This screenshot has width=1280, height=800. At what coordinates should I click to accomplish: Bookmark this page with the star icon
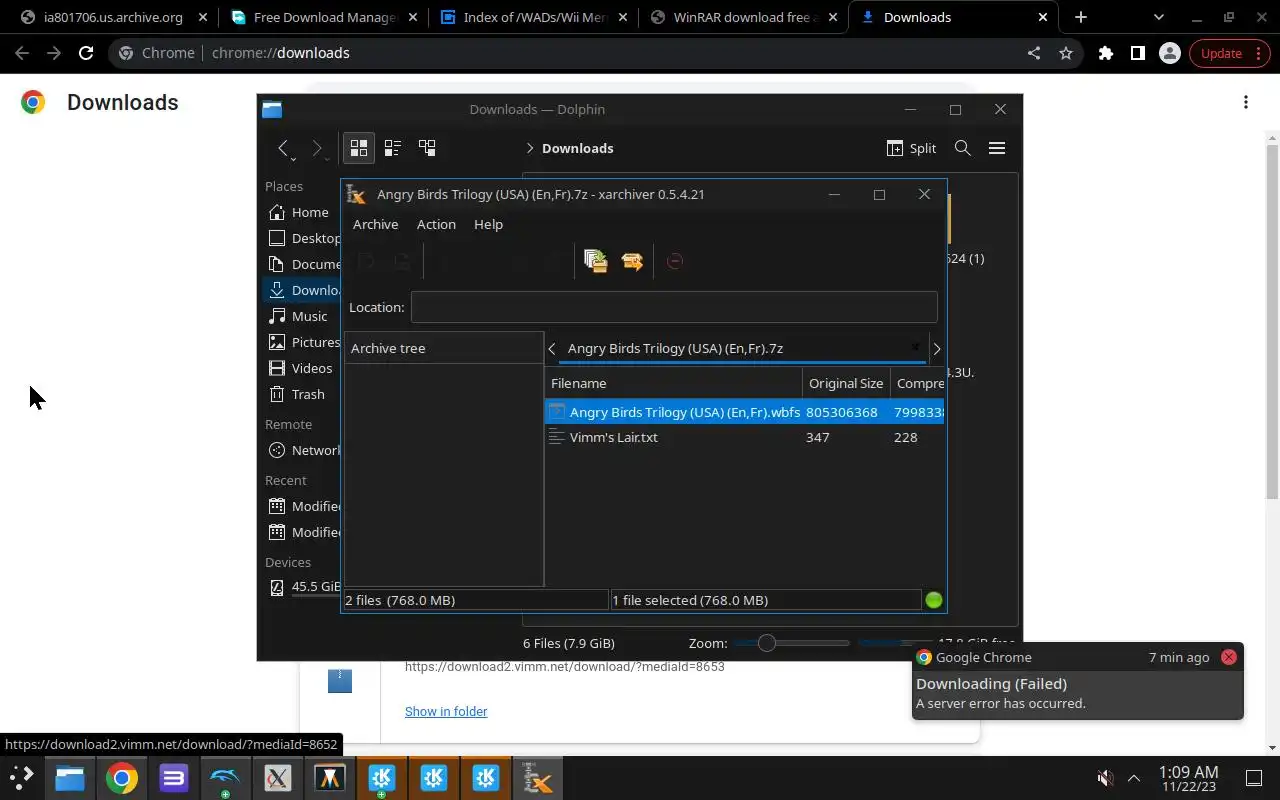pyautogui.click(x=1066, y=53)
